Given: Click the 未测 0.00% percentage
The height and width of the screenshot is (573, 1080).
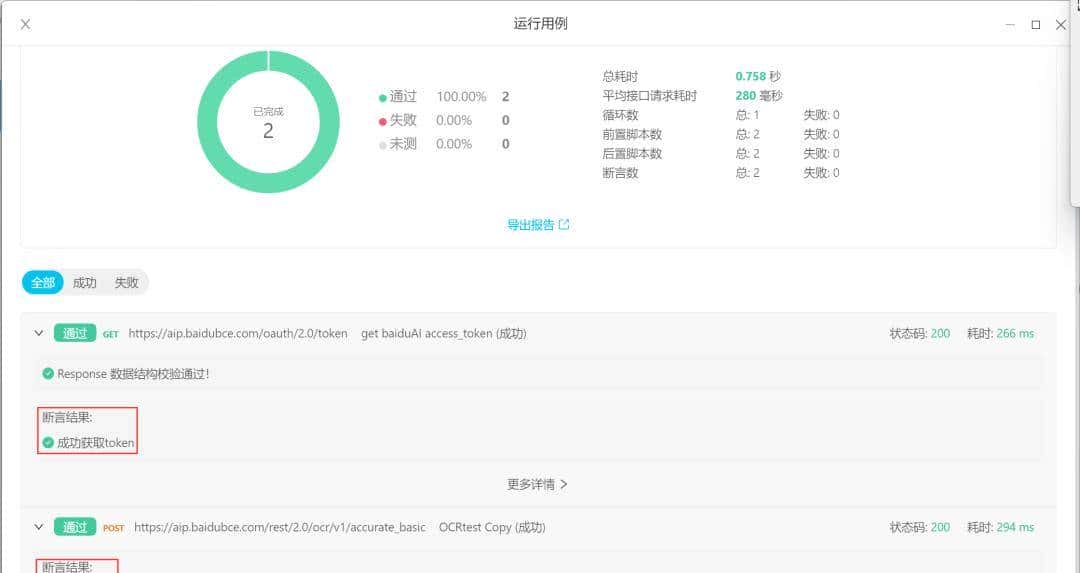Looking at the screenshot, I should pos(454,144).
